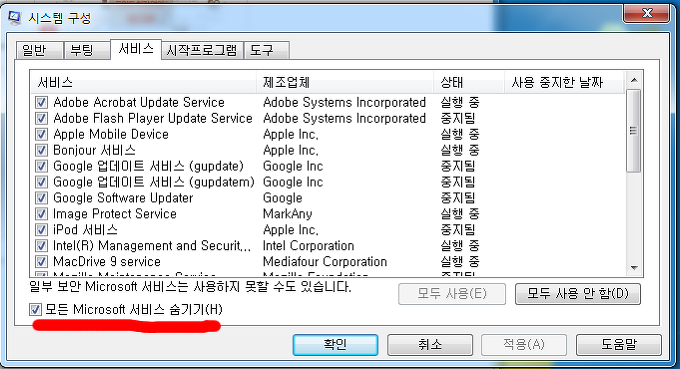
Task: Click 모두 사용 안 함(D) button
Action: click(578, 294)
